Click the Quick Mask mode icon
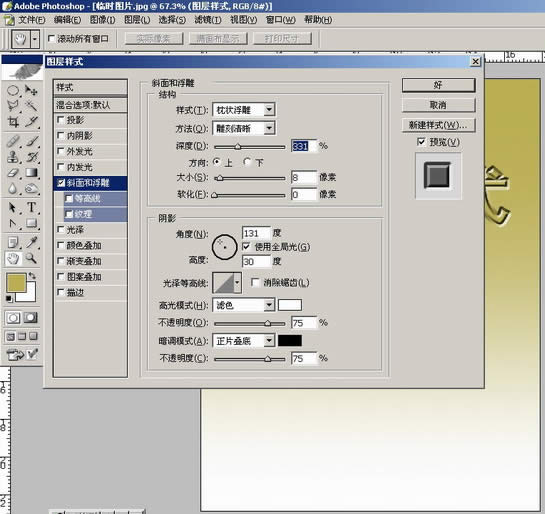The image size is (545, 514). click(x=31, y=318)
